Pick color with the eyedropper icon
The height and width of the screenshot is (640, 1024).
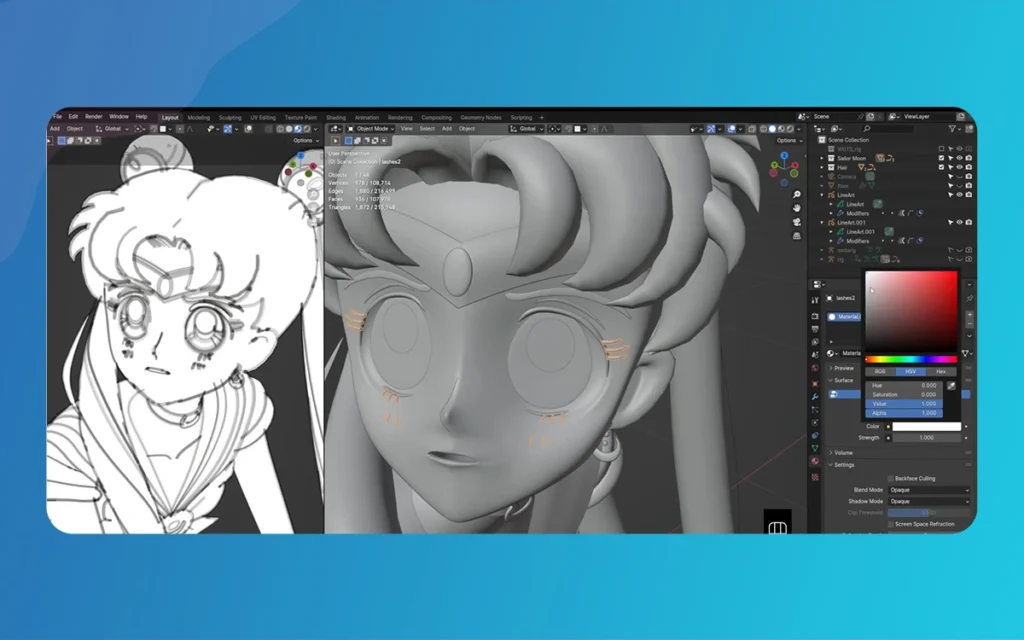[952, 386]
